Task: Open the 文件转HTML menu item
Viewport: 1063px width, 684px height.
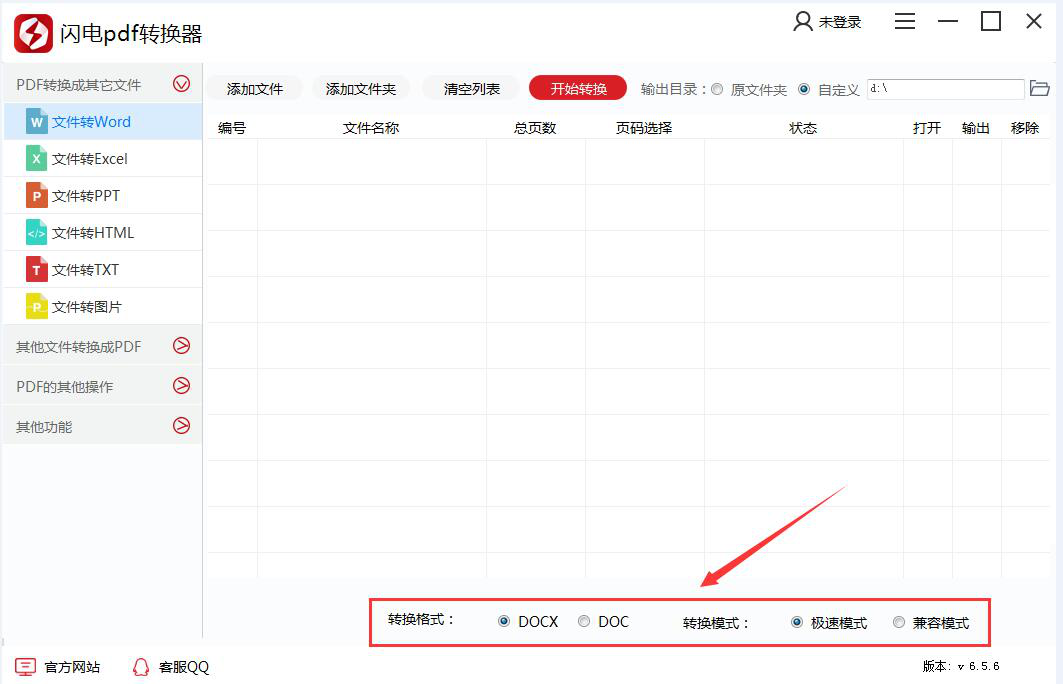Action: [x=103, y=233]
